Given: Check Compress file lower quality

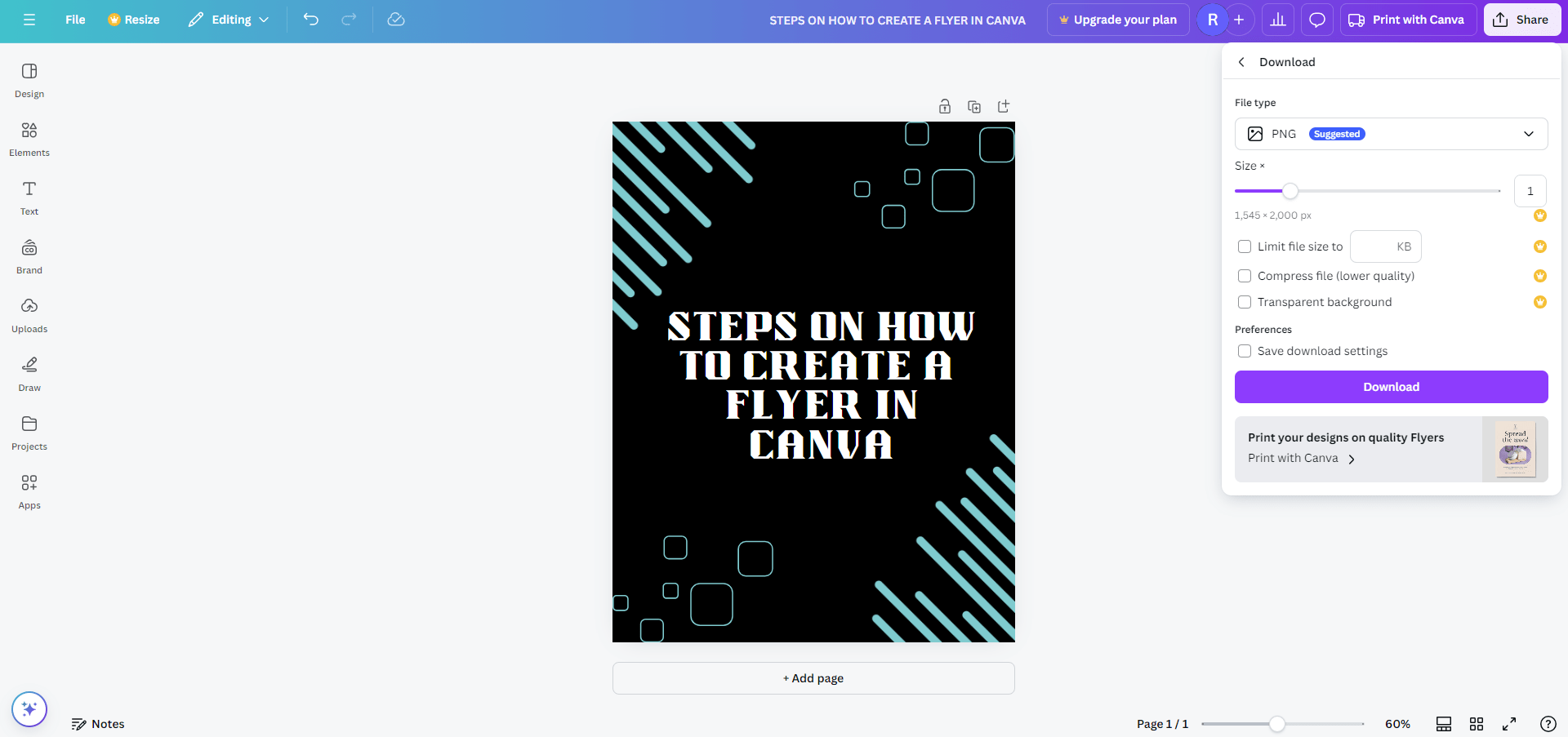Looking at the screenshot, I should click(x=1245, y=276).
